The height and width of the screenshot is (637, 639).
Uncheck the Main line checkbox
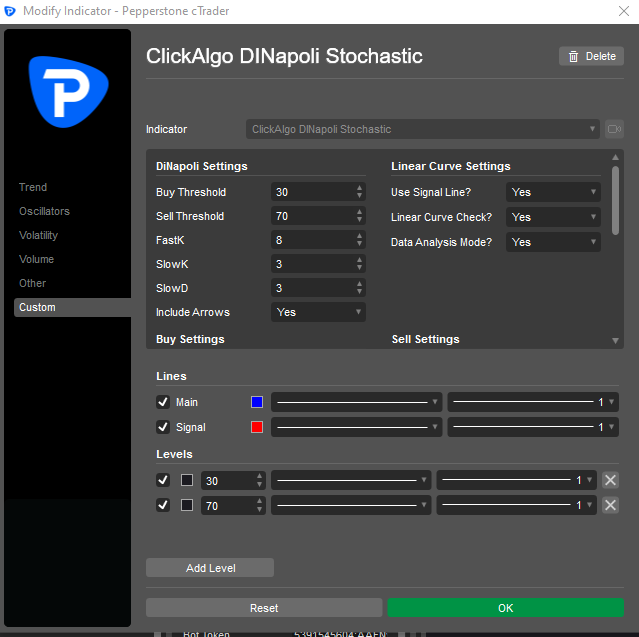[163, 402]
